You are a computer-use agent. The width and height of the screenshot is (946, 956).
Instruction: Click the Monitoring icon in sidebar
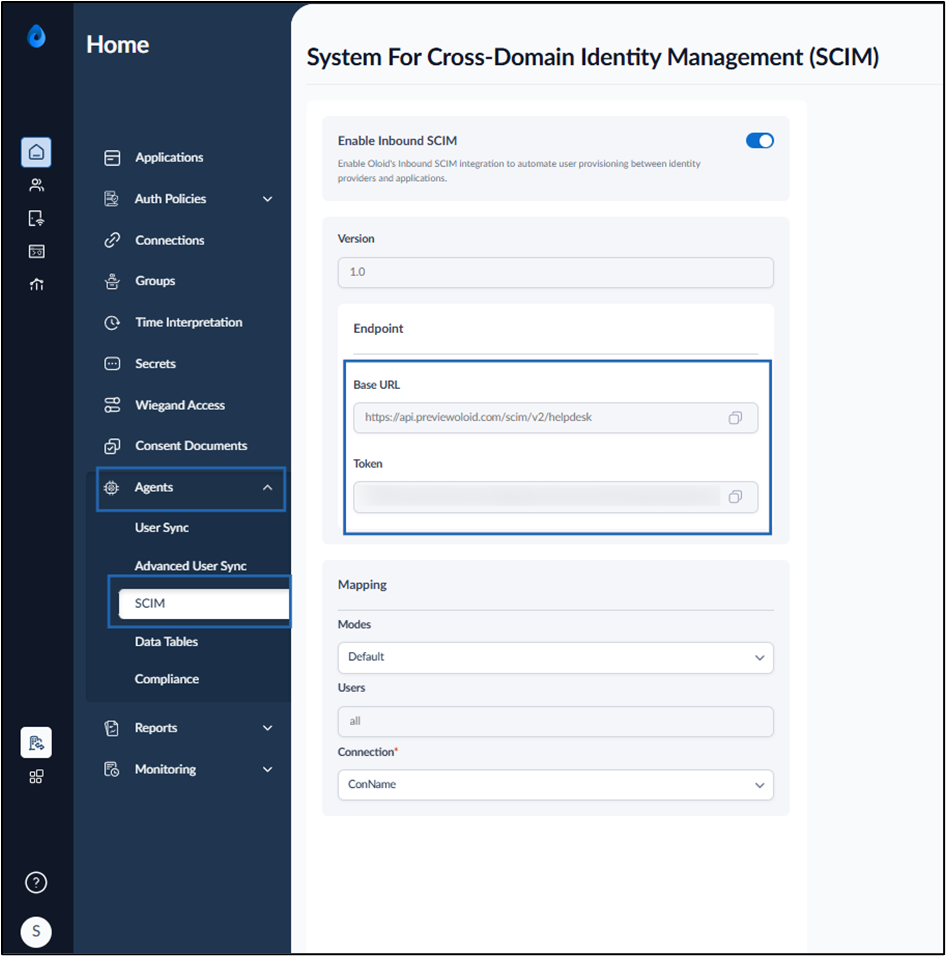click(x=112, y=769)
